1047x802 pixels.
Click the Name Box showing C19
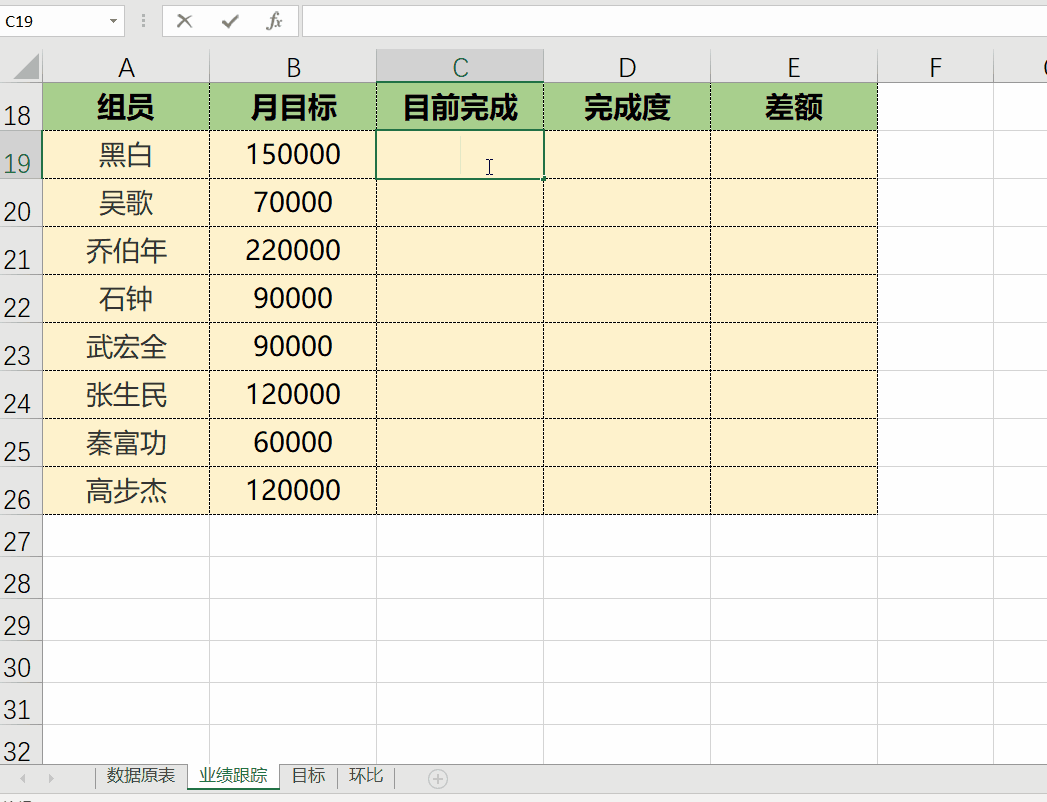click(53, 21)
